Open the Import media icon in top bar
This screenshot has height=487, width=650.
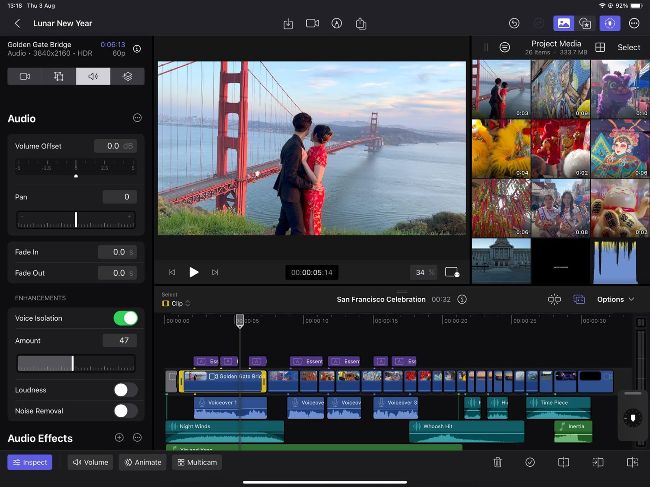point(288,23)
